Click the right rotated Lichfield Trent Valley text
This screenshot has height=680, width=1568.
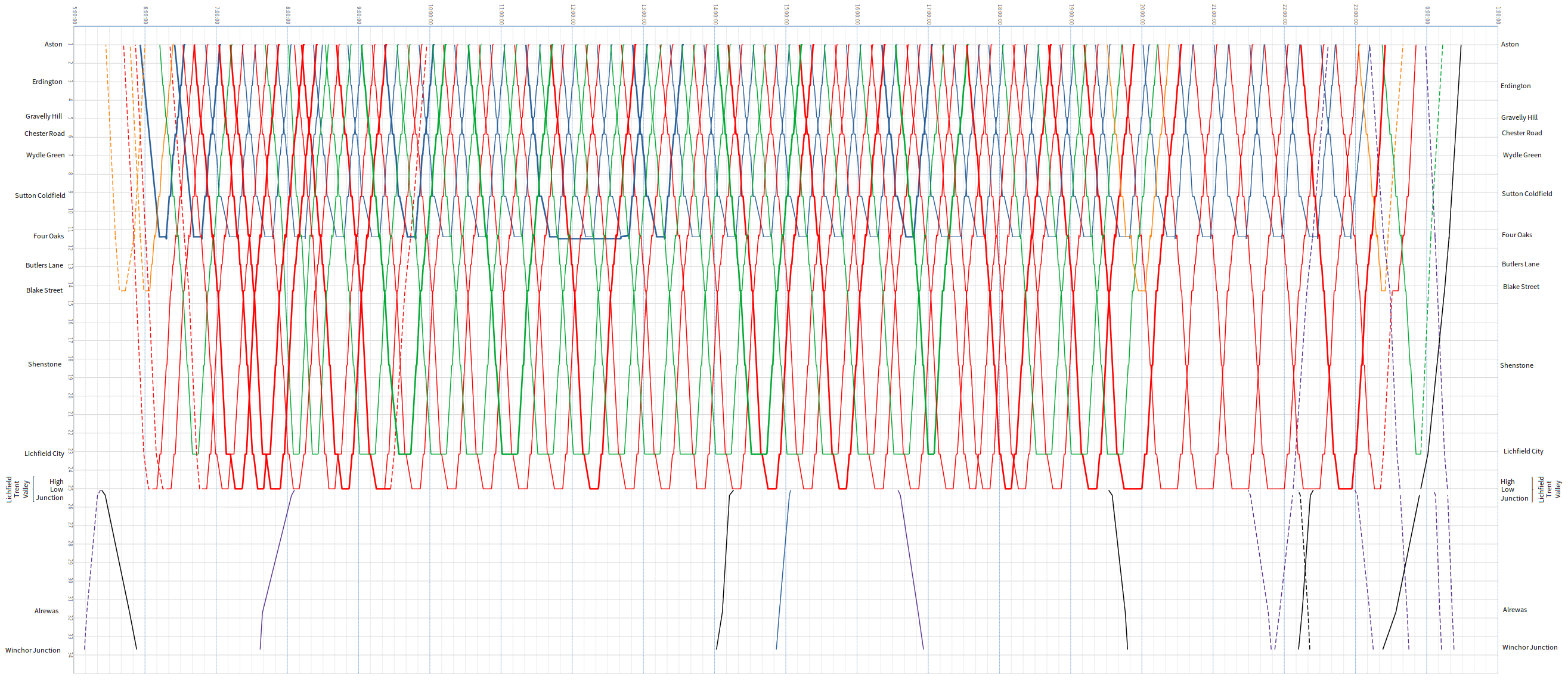[1549, 490]
